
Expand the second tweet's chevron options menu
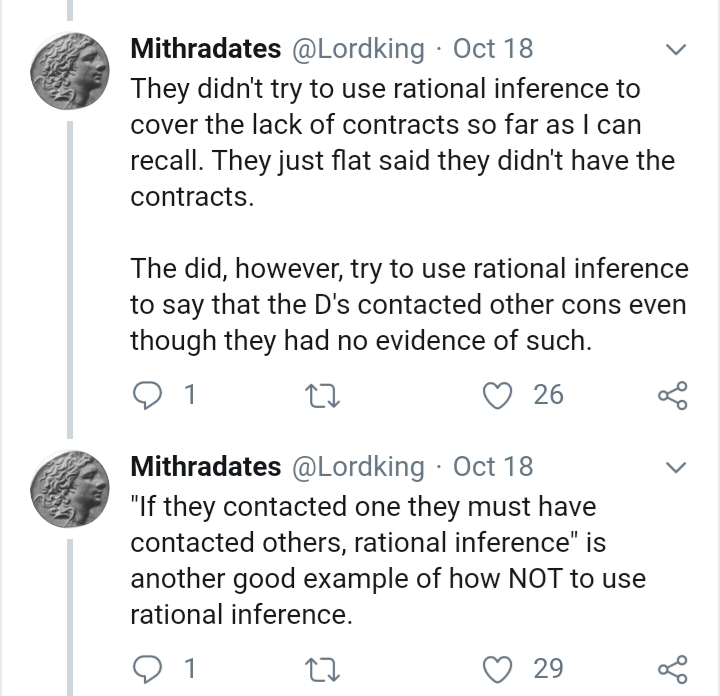(x=675, y=467)
